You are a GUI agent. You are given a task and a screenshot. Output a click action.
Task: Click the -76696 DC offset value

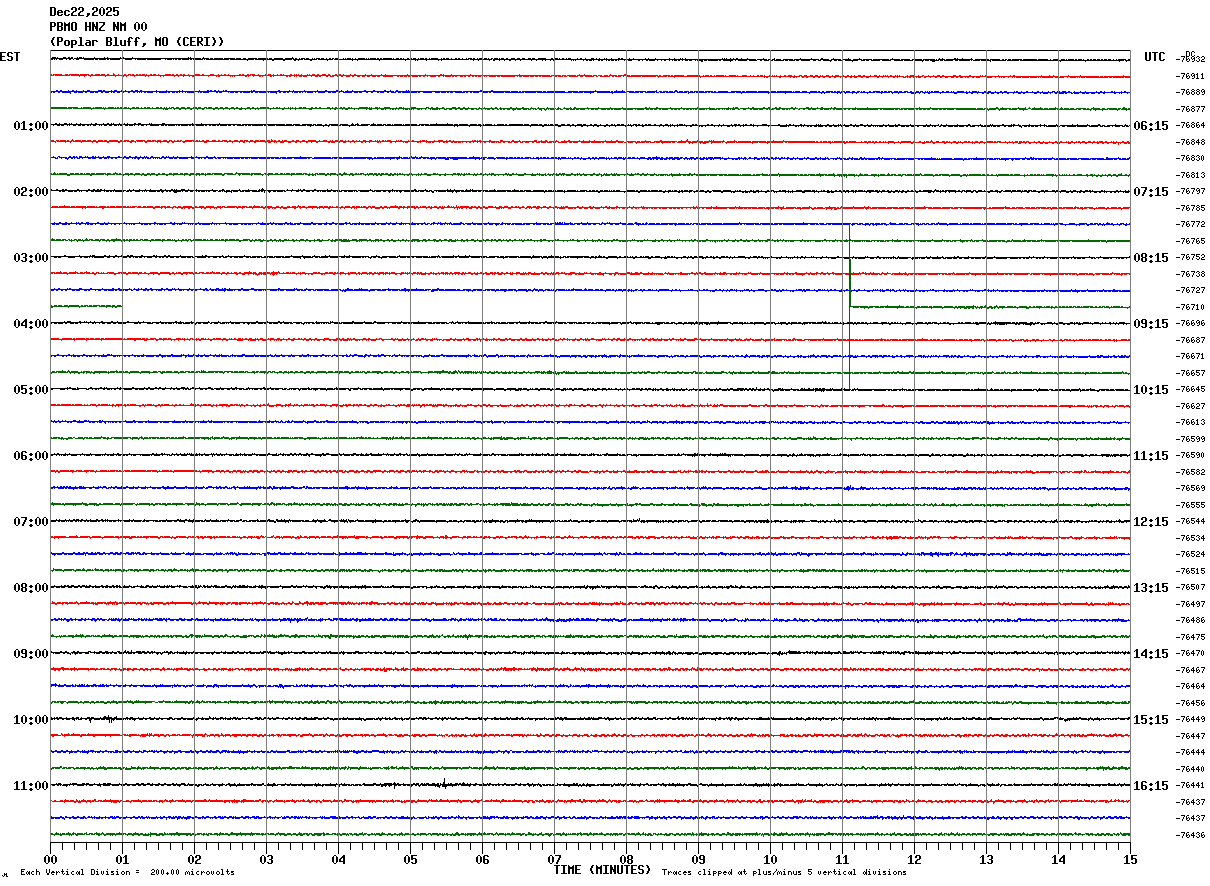pyautogui.click(x=1191, y=323)
